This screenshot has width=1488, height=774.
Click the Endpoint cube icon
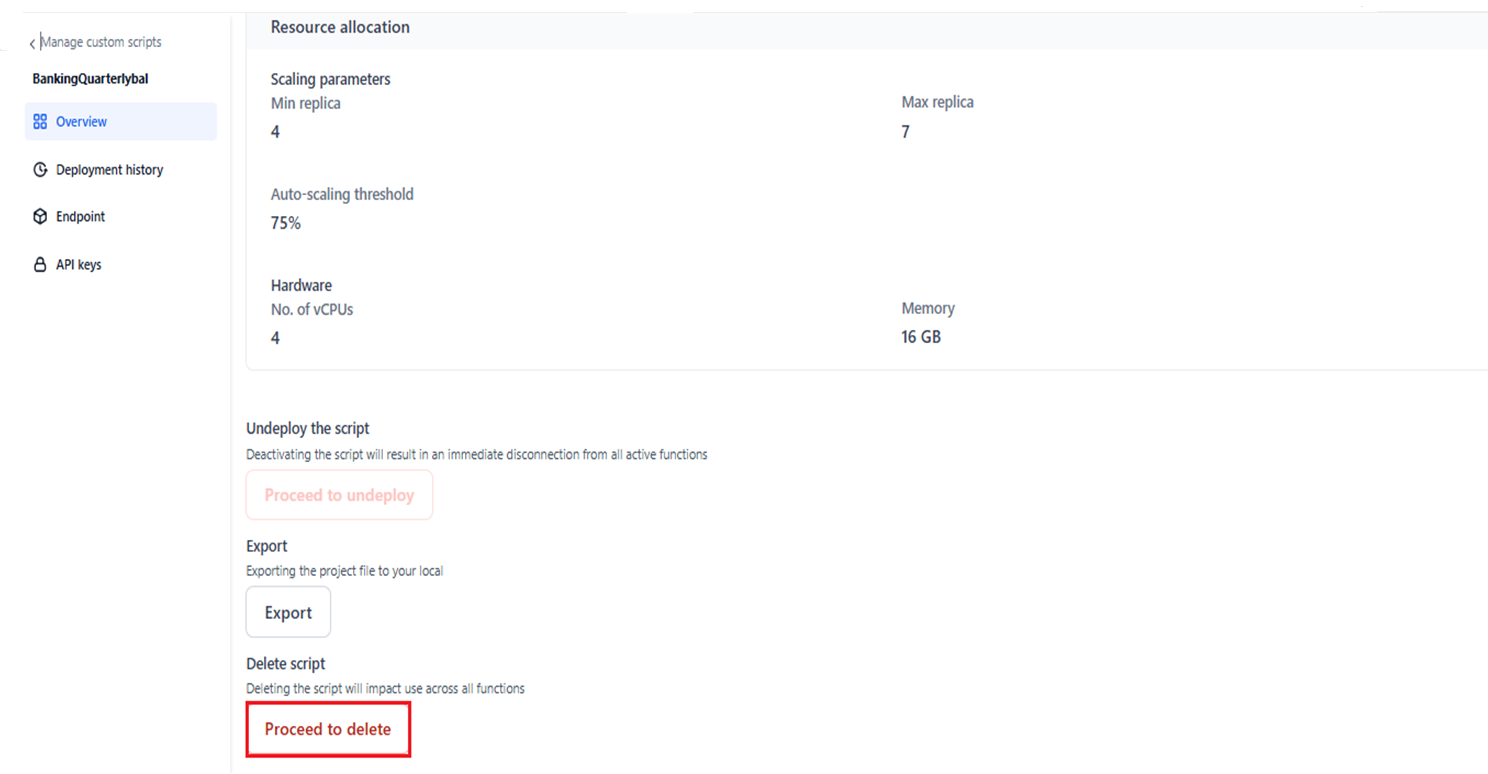40,217
